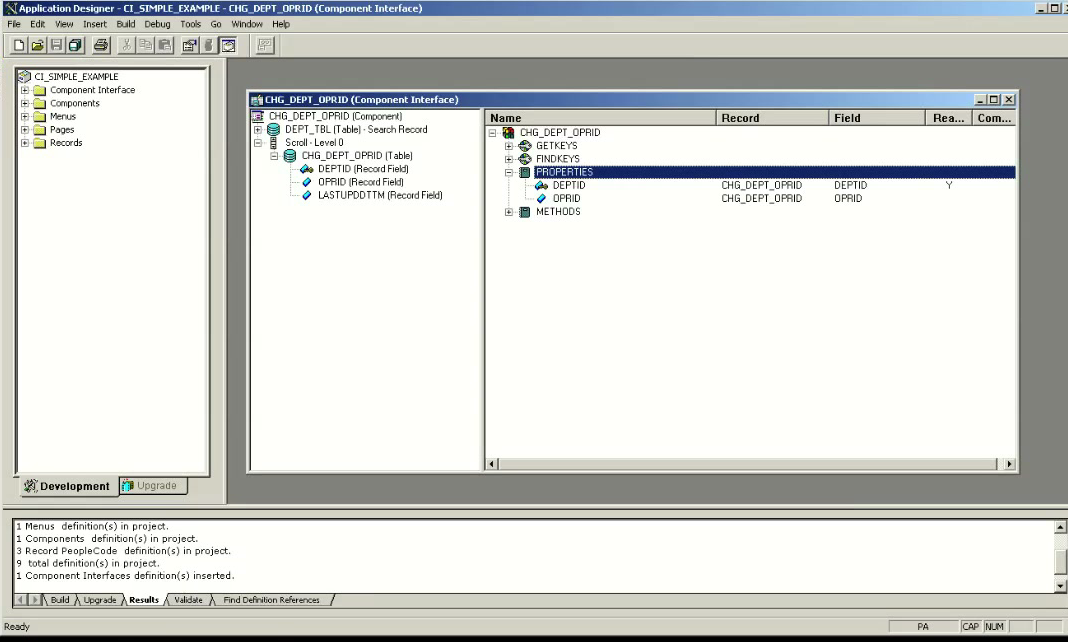The height and width of the screenshot is (642, 1068).
Task: Open definition Properties toolbar icon
Action: point(190,46)
